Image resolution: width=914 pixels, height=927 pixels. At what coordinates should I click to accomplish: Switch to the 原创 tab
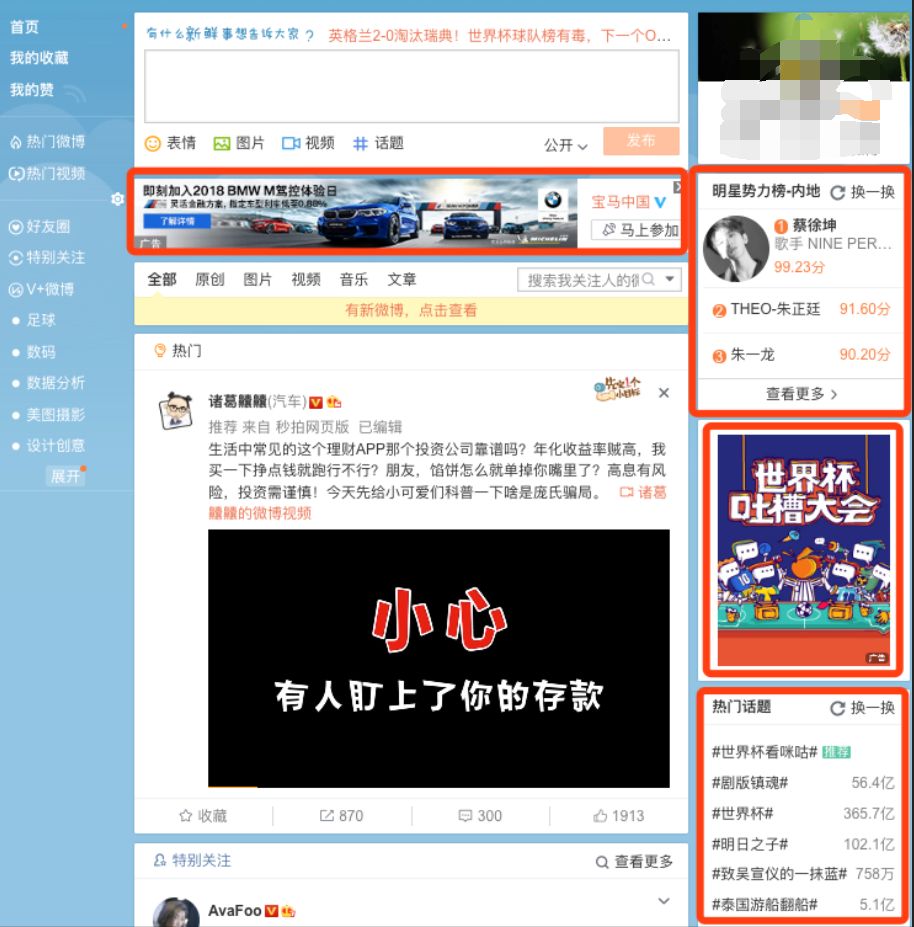[207, 280]
